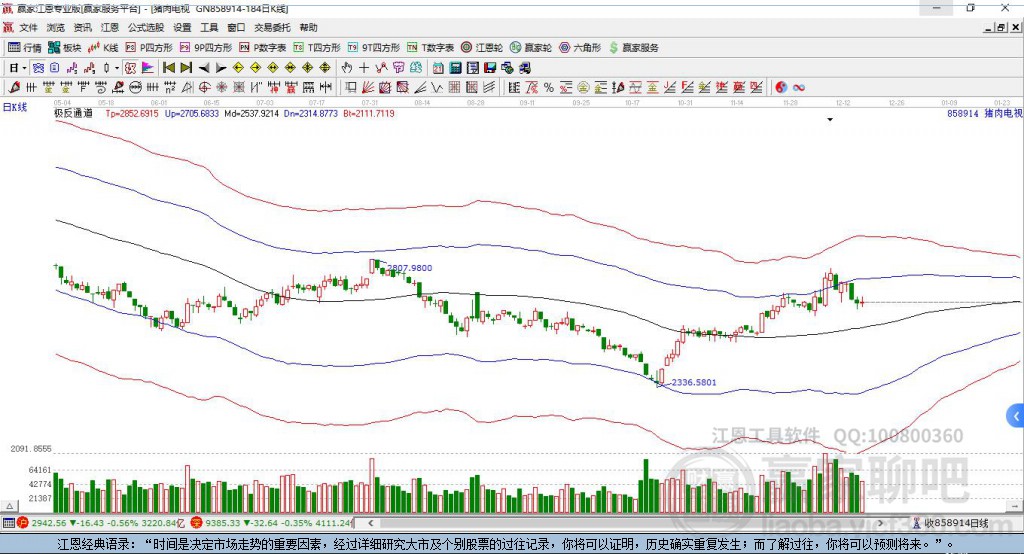1024x554 pixels.
Task: Expand volume panel up-triangle button
Action: pos(9,506)
